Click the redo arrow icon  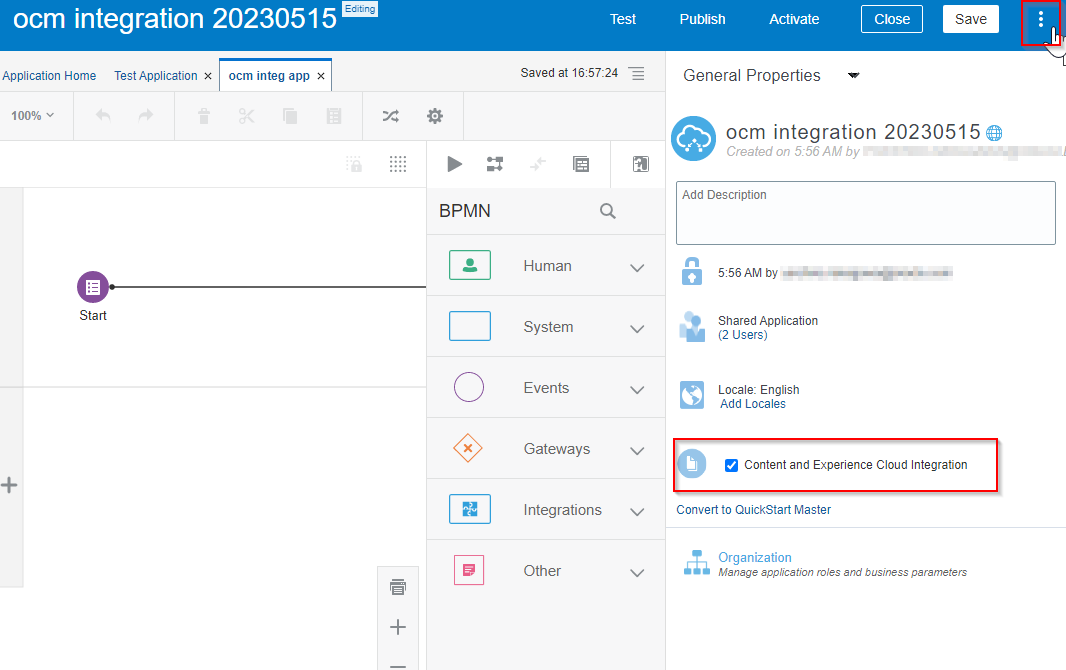point(145,116)
